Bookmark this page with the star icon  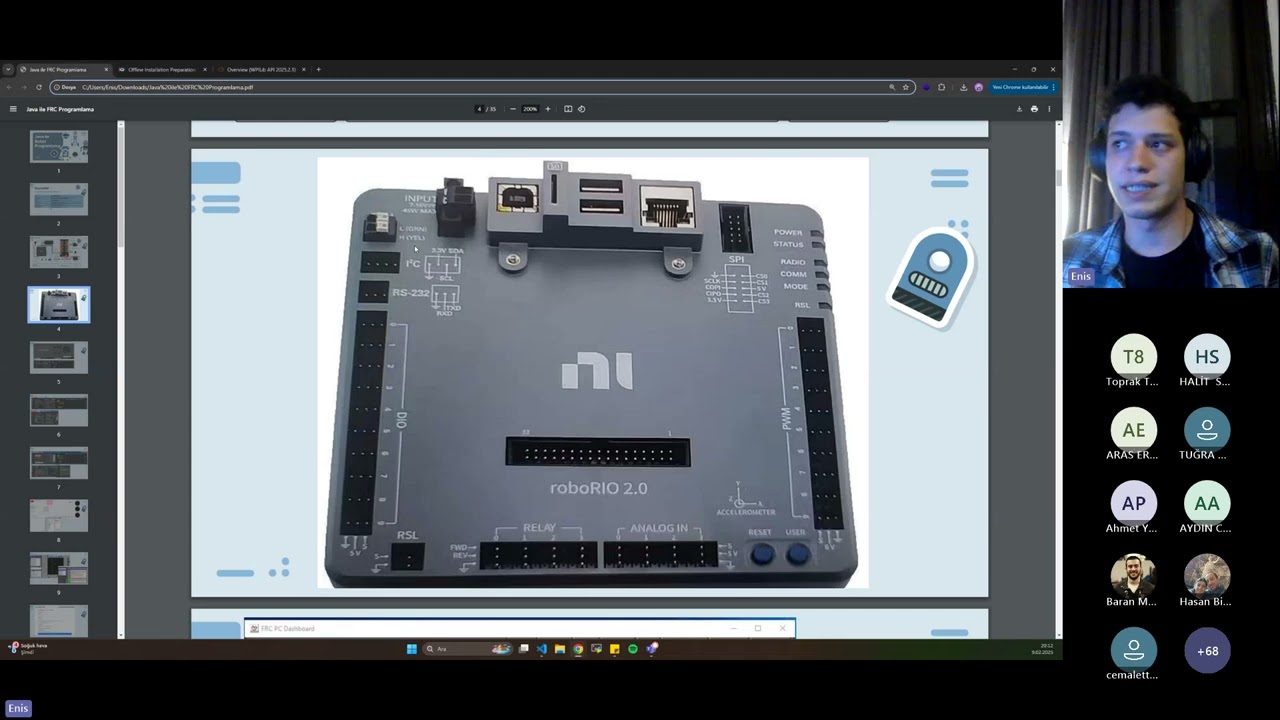point(906,87)
